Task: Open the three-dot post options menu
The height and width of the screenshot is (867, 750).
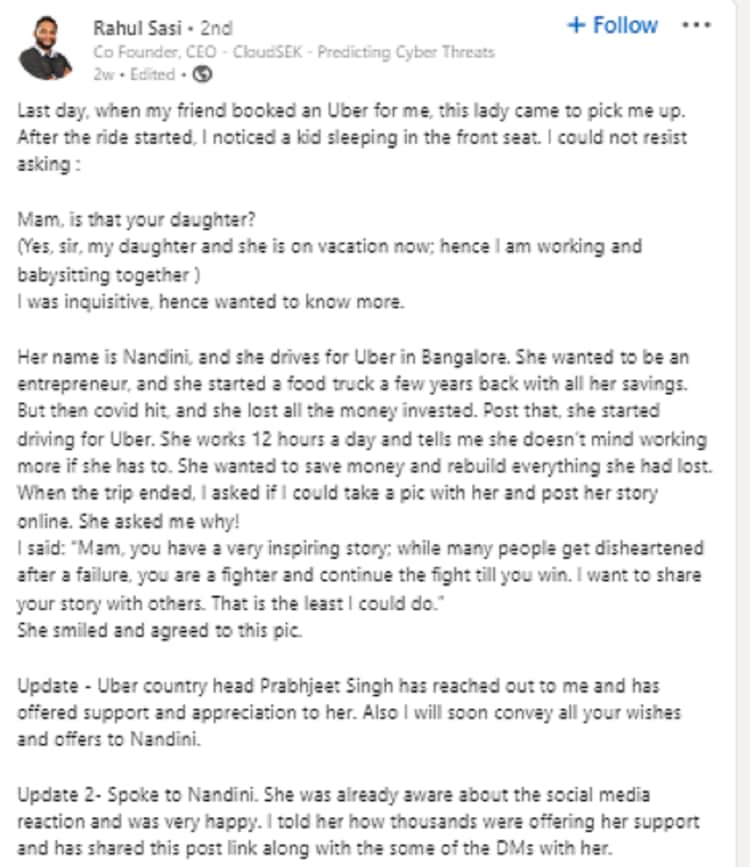Action: click(x=696, y=25)
